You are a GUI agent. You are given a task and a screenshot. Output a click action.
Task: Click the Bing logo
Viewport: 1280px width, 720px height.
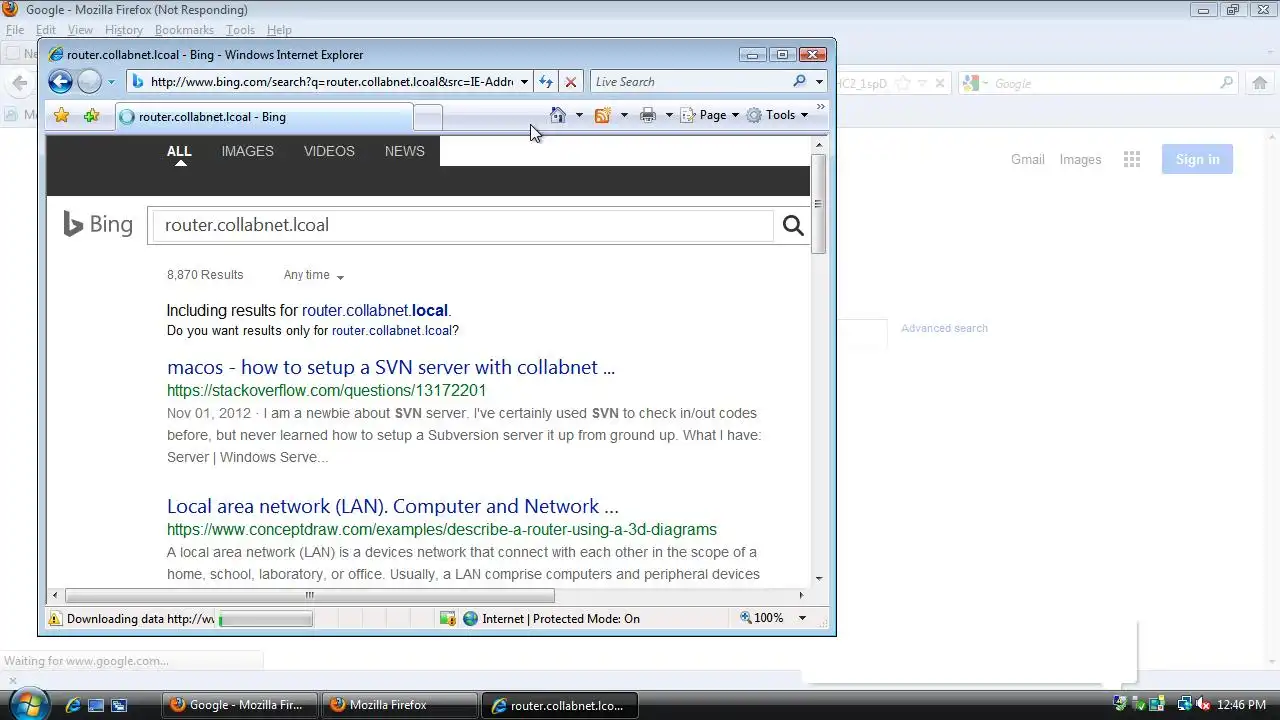[98, 224]
